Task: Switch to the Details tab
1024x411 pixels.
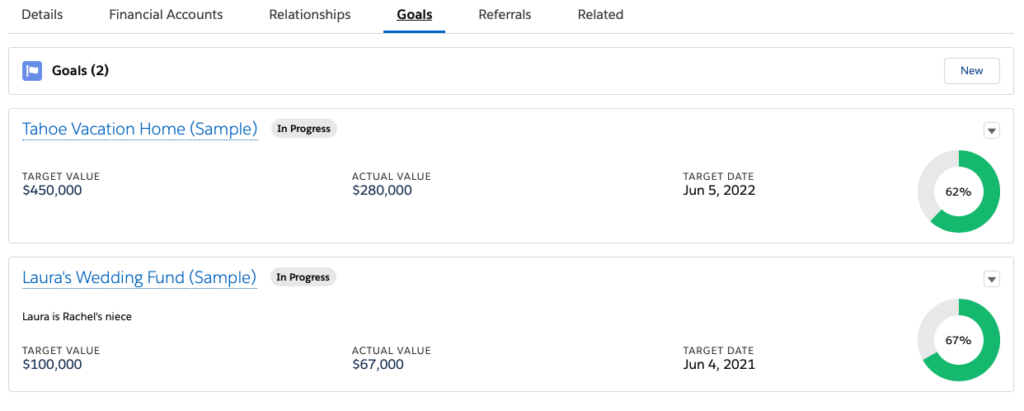Action: point(42,15)
